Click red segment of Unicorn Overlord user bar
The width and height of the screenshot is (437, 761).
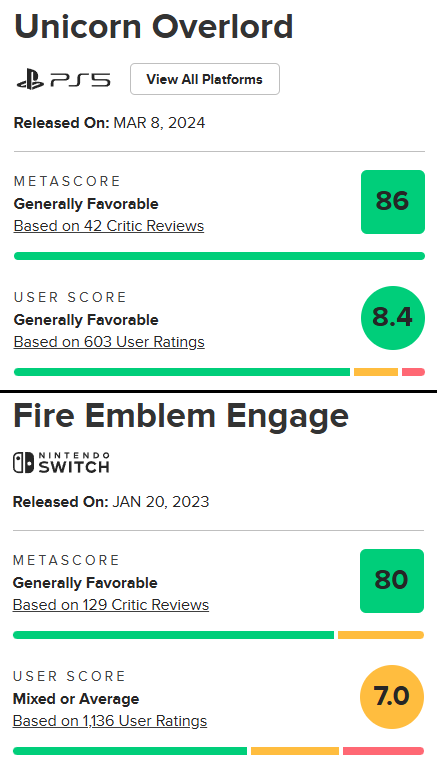point(414,372)
